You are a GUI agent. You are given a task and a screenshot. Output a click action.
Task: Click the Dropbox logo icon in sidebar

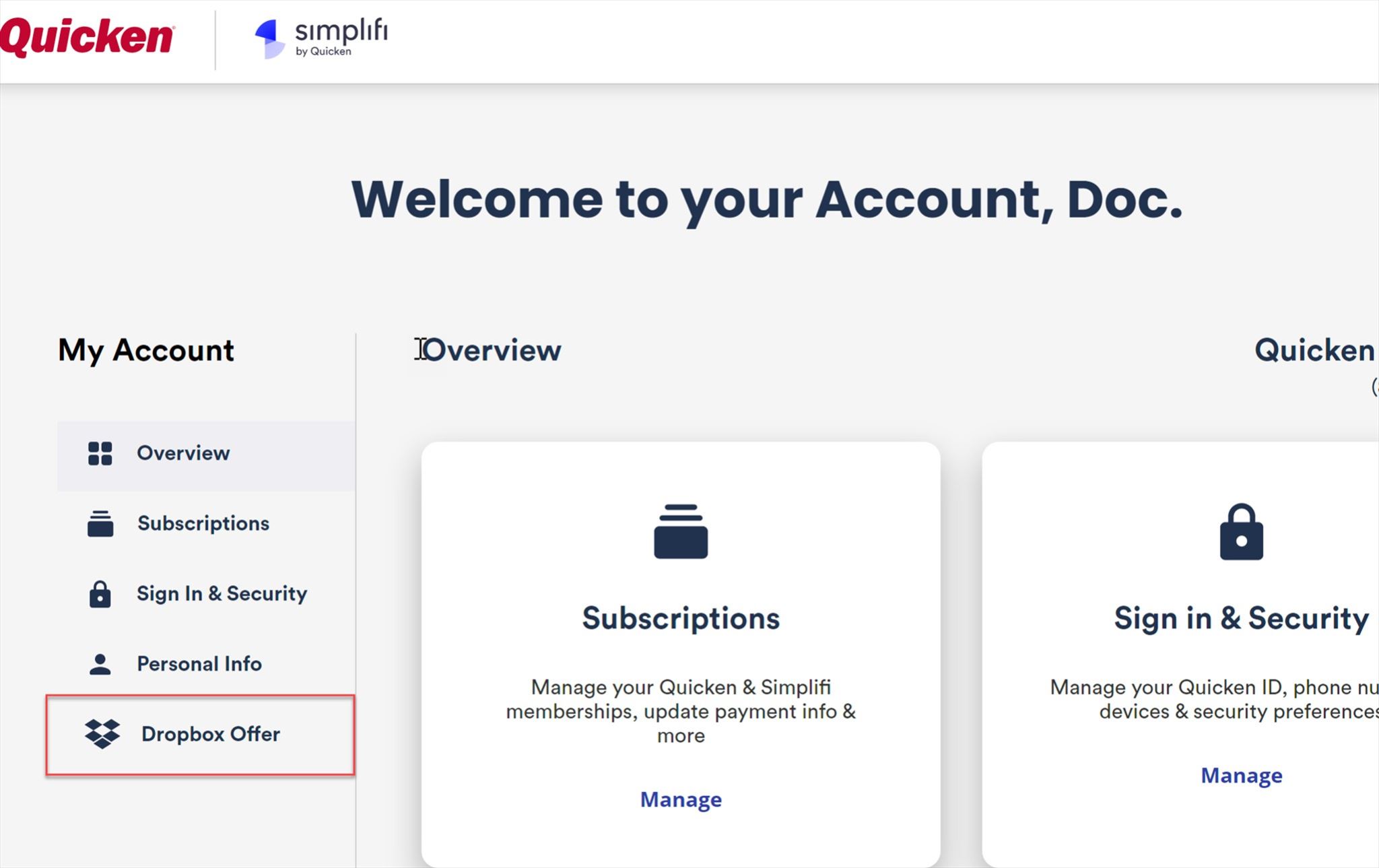point(102,734)
